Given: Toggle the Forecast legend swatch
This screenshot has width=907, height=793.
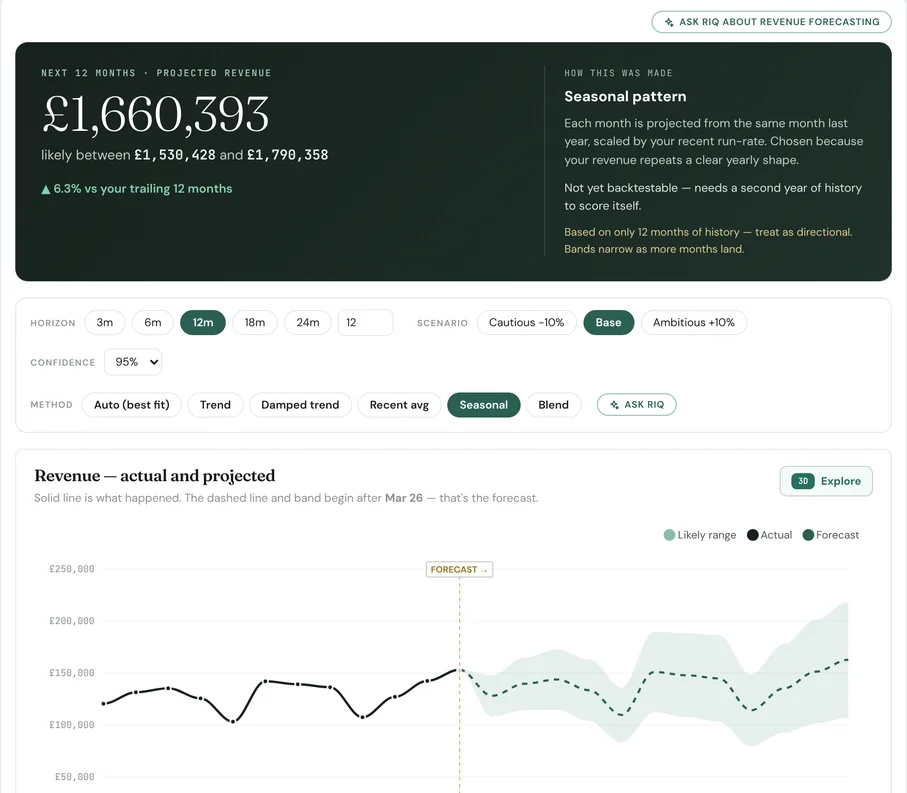Looking at the screenshot, I should [808, 535].
